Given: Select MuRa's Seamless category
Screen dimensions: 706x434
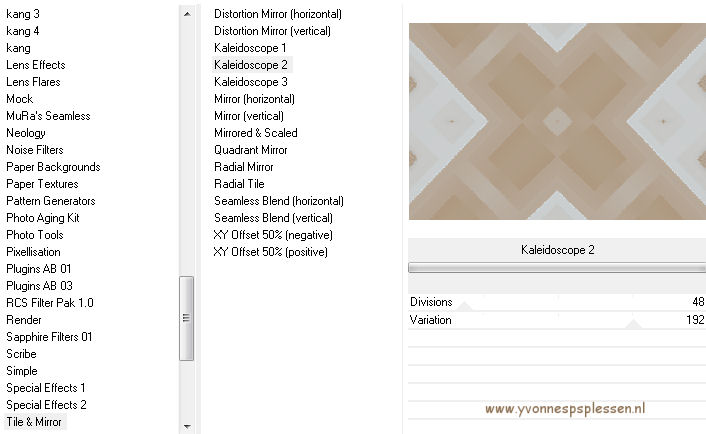Looking at the screenshot, I should (48, 116).
